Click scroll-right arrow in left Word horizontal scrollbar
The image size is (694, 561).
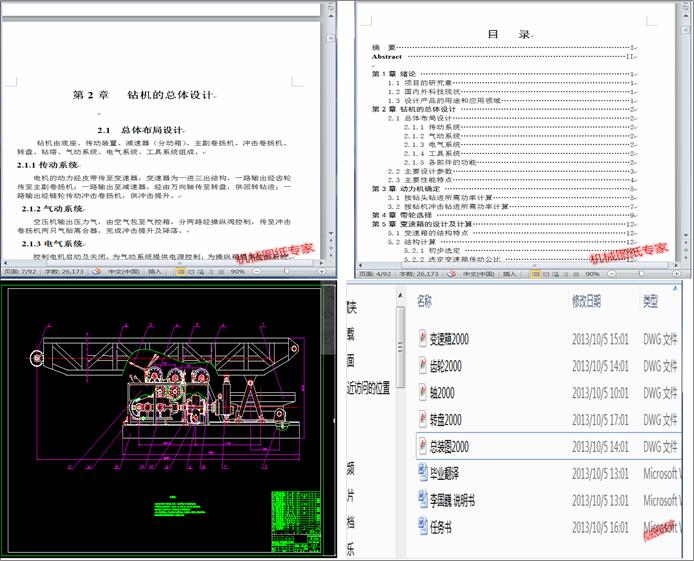pos(322,263)
